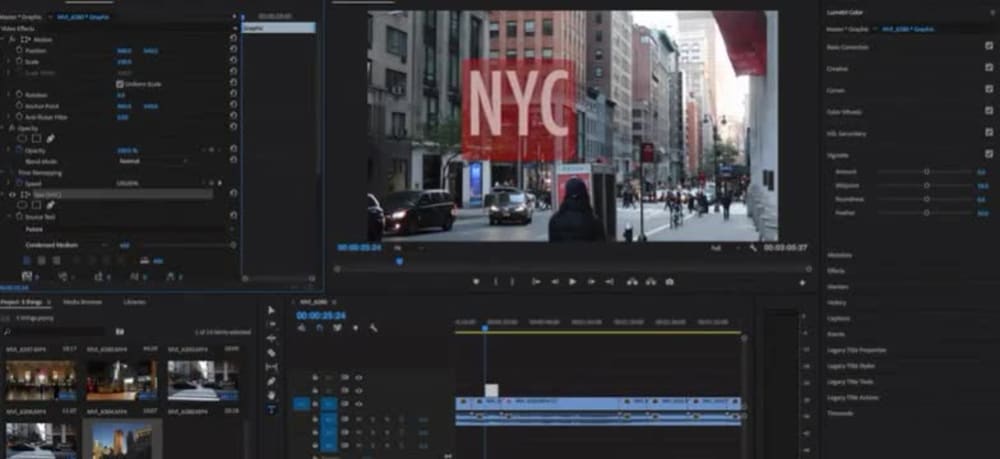Image resolution: width=1000 pixels, height=459 pixels.
Task: Toggle Scale stopwatch animation
Action: (19, 62)
